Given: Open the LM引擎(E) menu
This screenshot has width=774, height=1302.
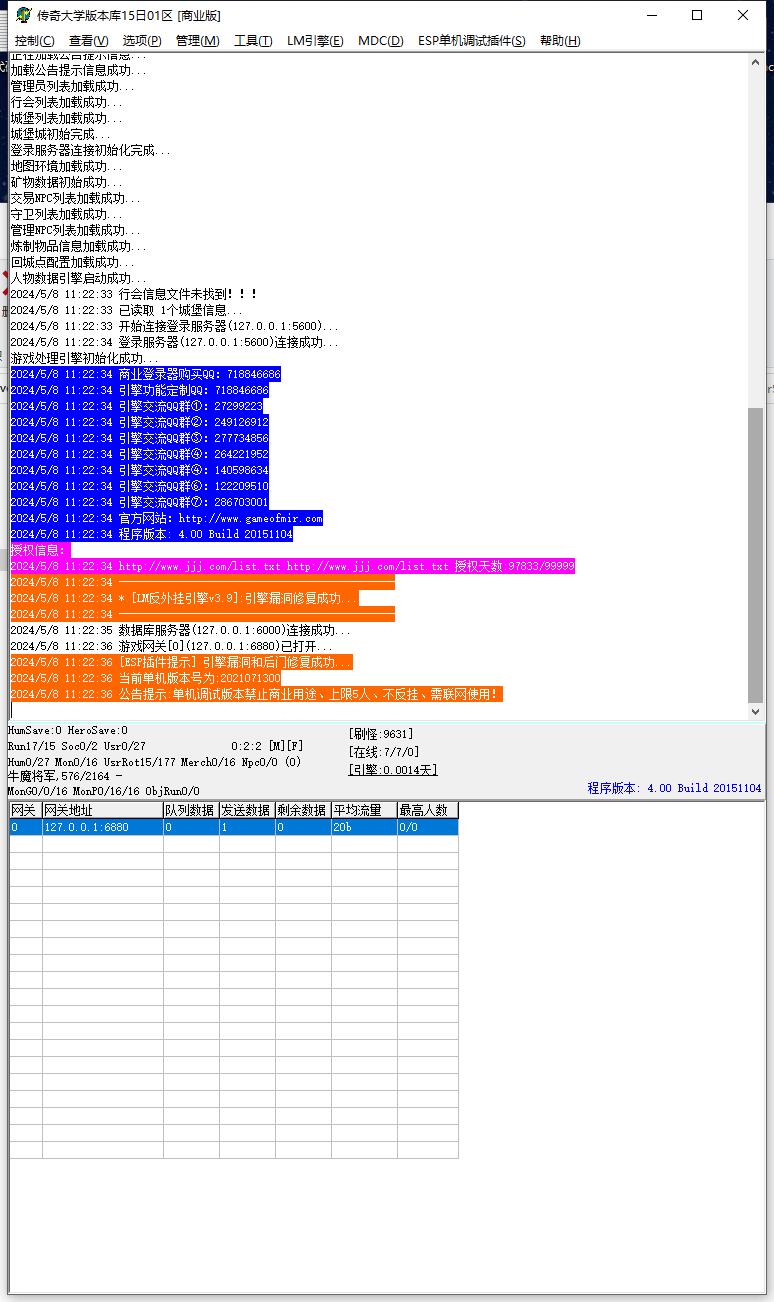Looking at the screenshot, I should (315, 41).
